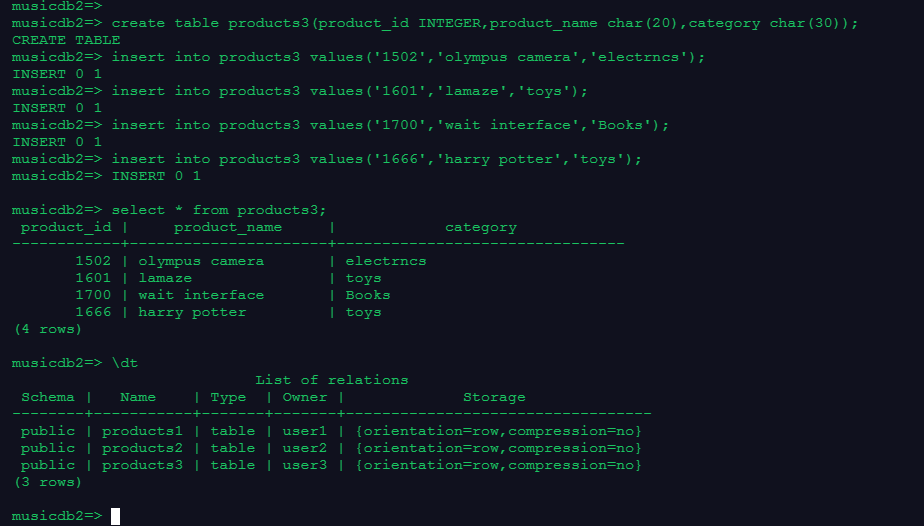
Task: Select the 1502 cell in query results
Action: tap(93, 261)
